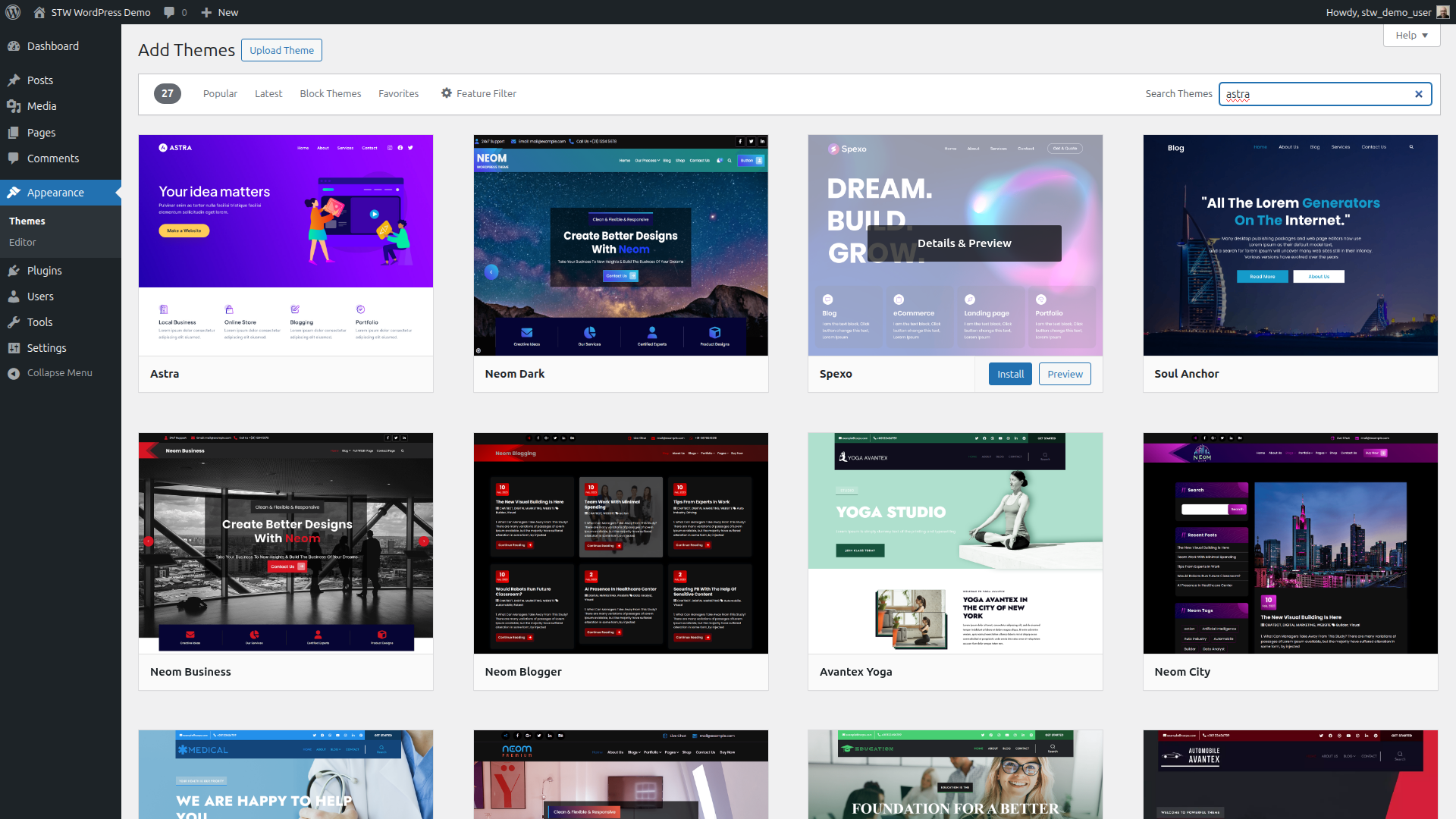
Task: Click the Posts pushpin icon
Action: pos(14,80)
